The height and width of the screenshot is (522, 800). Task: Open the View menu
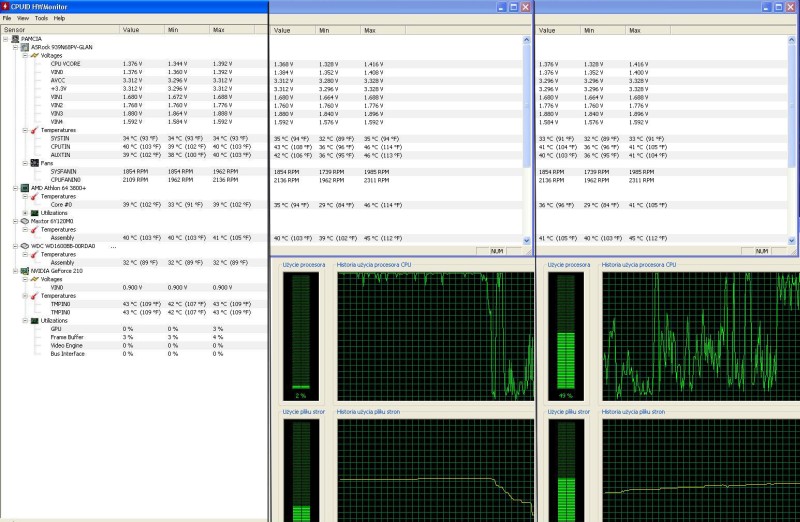coord(23,18)
